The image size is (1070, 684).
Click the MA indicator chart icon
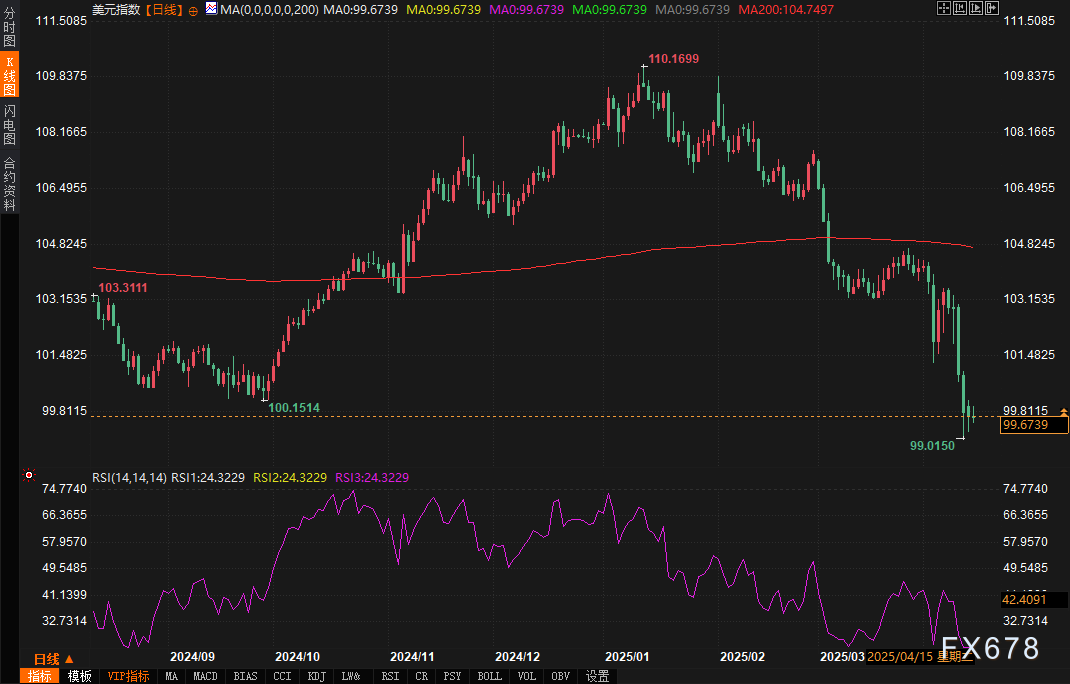(210, 9)
